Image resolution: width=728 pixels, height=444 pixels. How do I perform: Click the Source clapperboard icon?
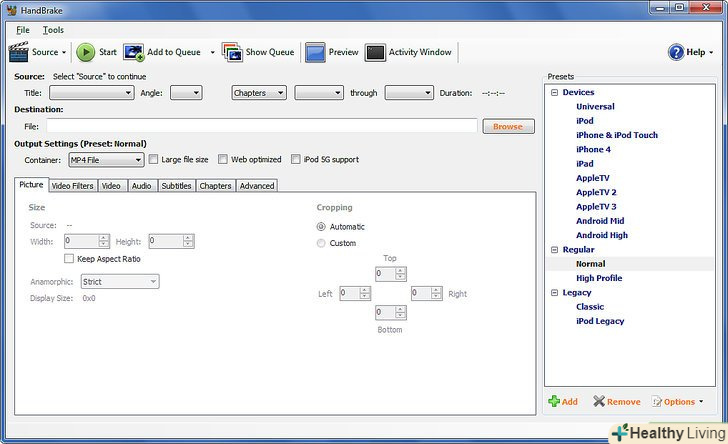pyautogui.click(x=19, y=52)
